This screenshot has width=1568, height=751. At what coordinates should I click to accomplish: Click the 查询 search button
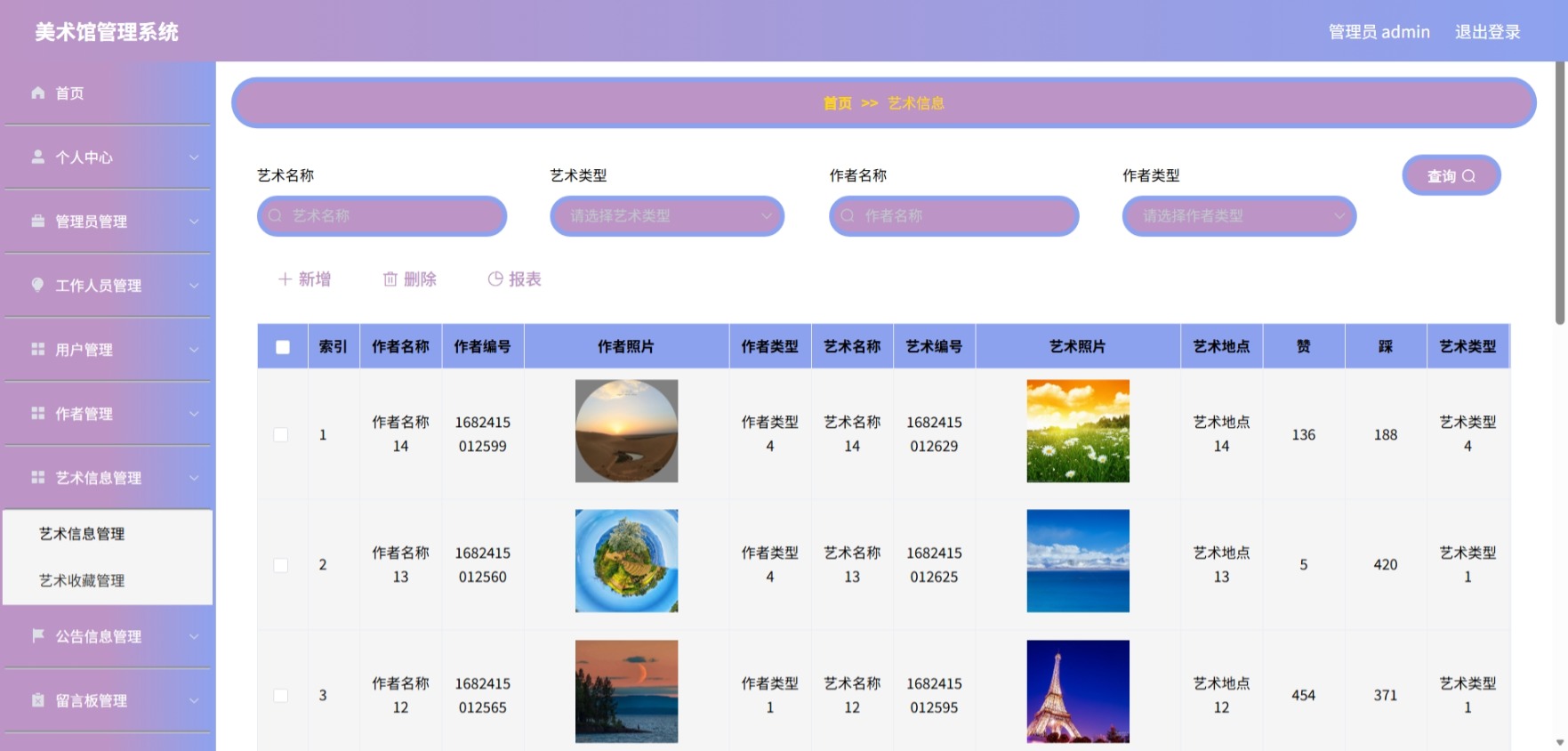point(1451,175)
